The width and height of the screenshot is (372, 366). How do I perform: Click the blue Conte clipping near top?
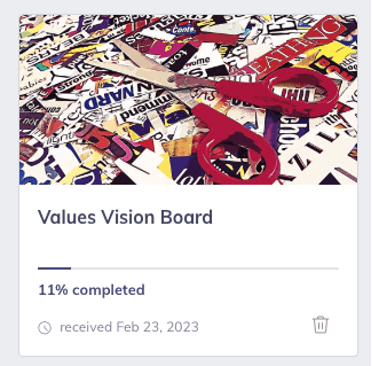tap(184, 30)
